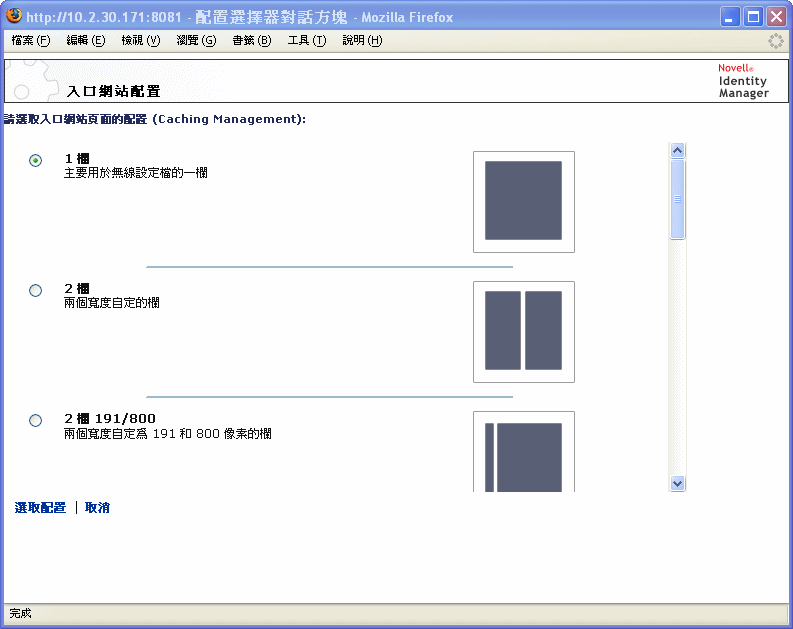Click the layout list scrollbar thumb

coord(677,199)
